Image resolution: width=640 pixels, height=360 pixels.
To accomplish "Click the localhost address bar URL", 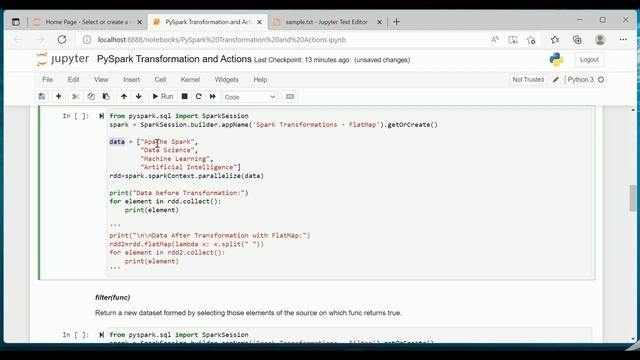I will [x=222, y=40].
